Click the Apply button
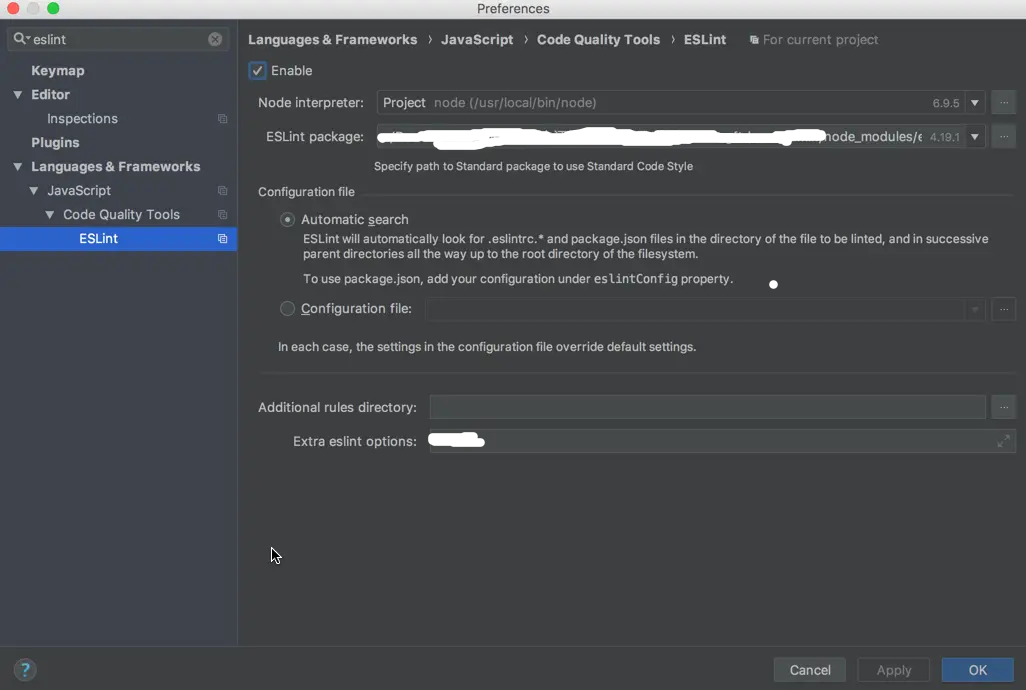 coord(893,670)
